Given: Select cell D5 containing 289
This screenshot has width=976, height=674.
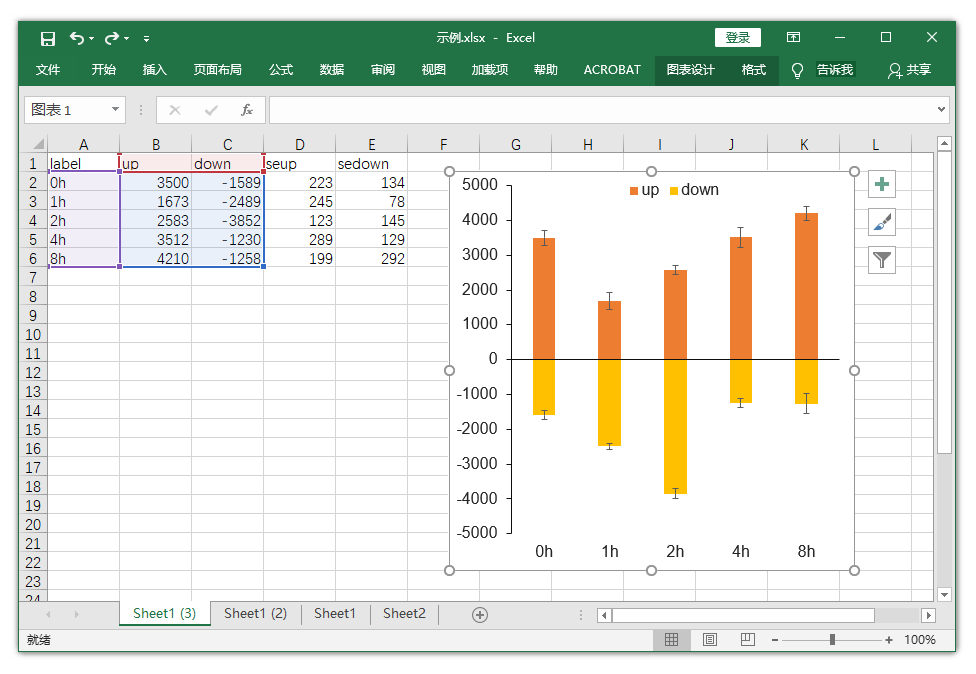Looking at the screenshot, I should click(x=299, y=240).
